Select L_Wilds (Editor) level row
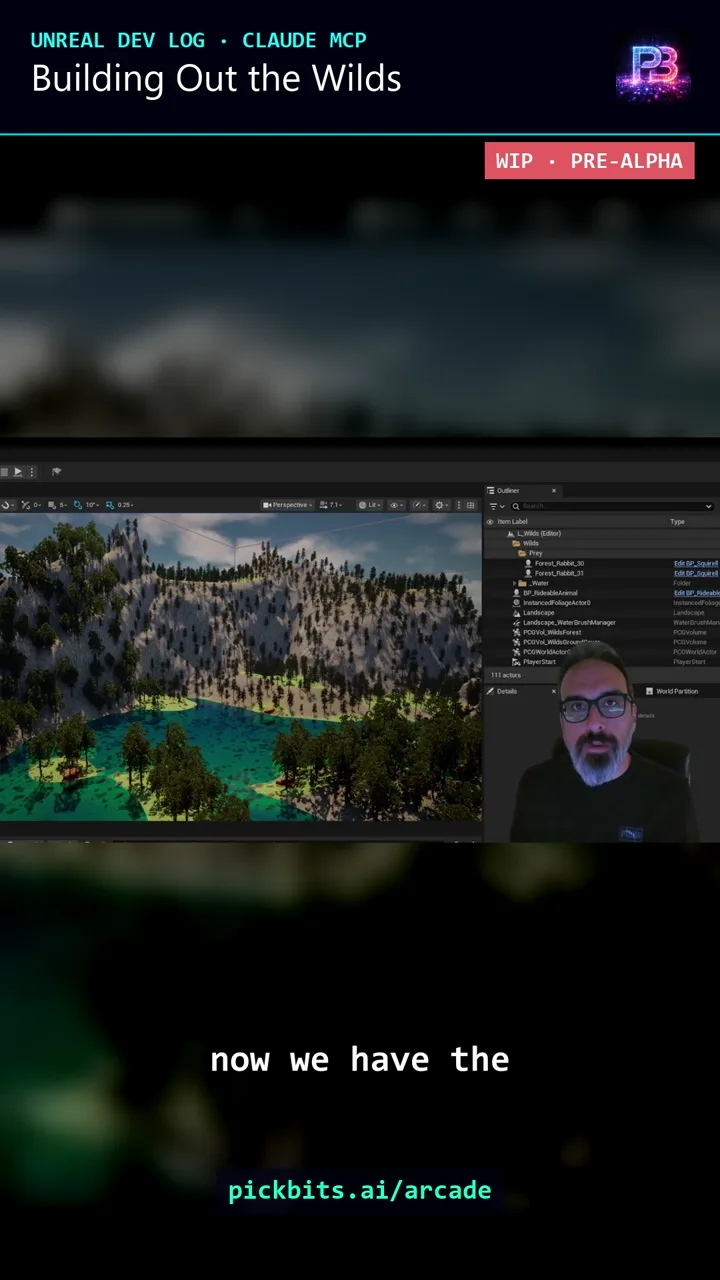720x1280 pixels. click(x=602, y=533)
